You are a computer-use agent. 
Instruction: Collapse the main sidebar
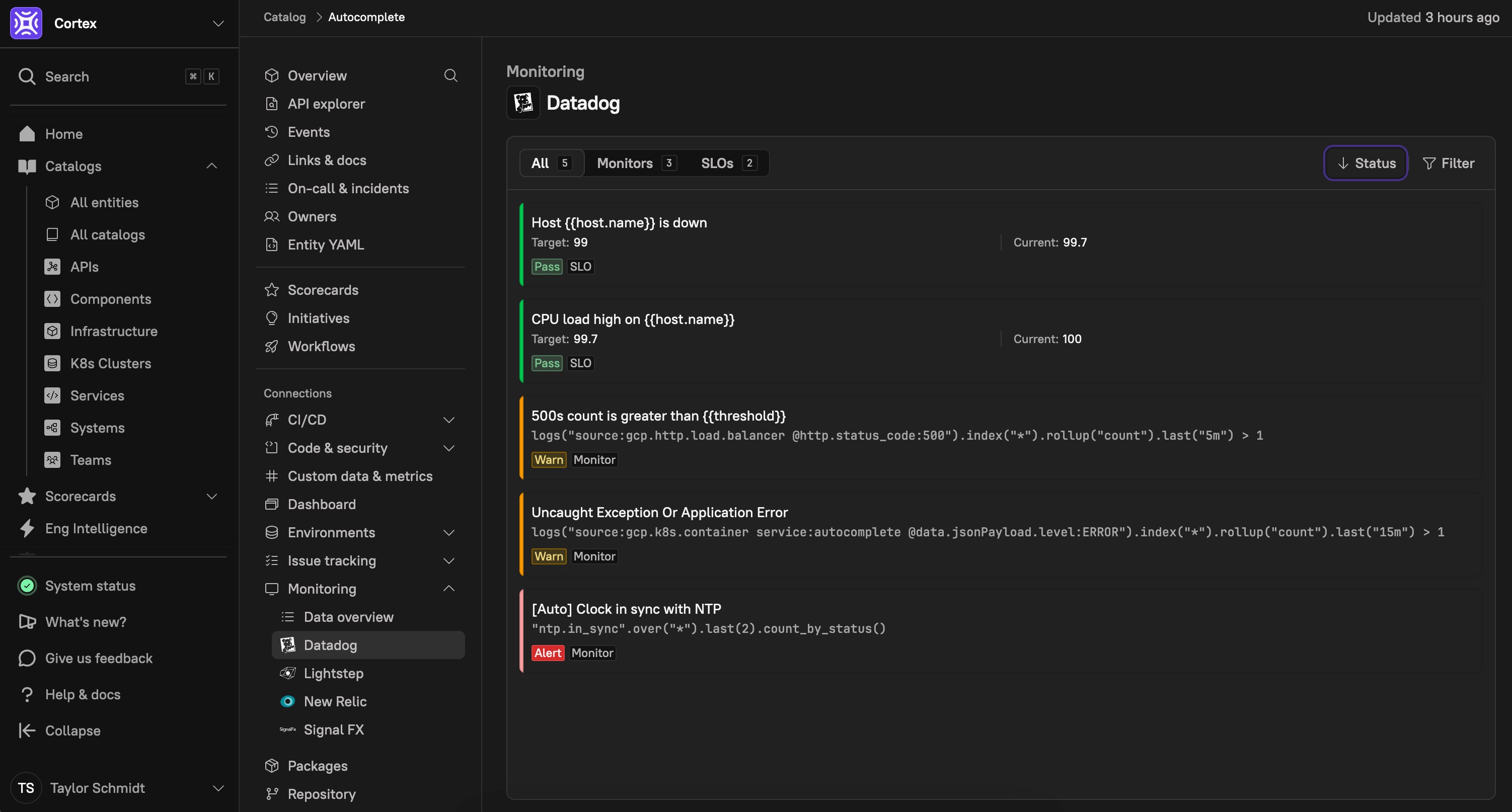(x=72, y=730)
